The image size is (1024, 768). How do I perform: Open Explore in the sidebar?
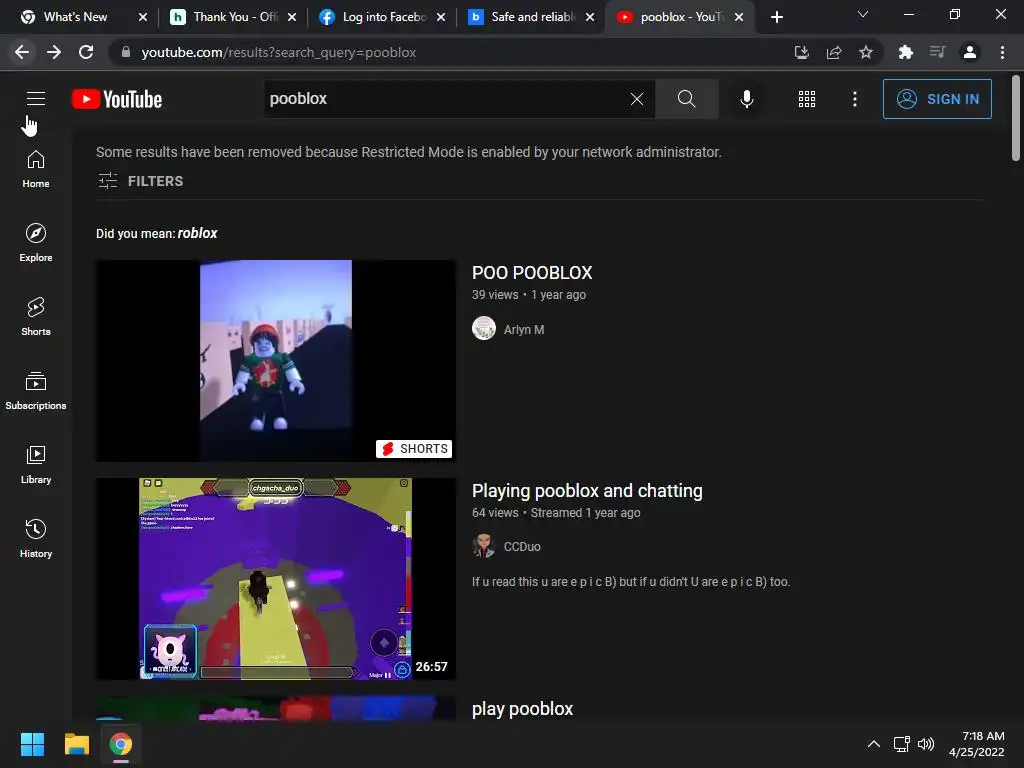coord(36,243)
